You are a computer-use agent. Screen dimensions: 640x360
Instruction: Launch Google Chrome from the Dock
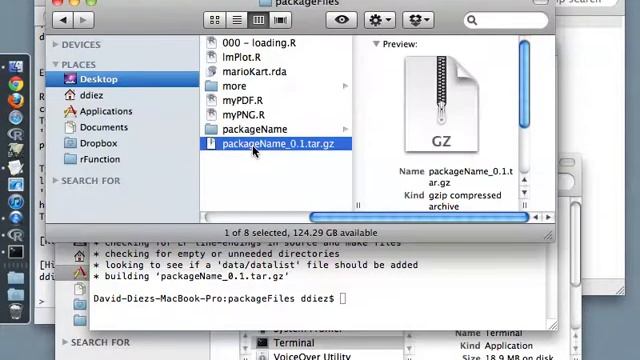click(x=16, y=84)
